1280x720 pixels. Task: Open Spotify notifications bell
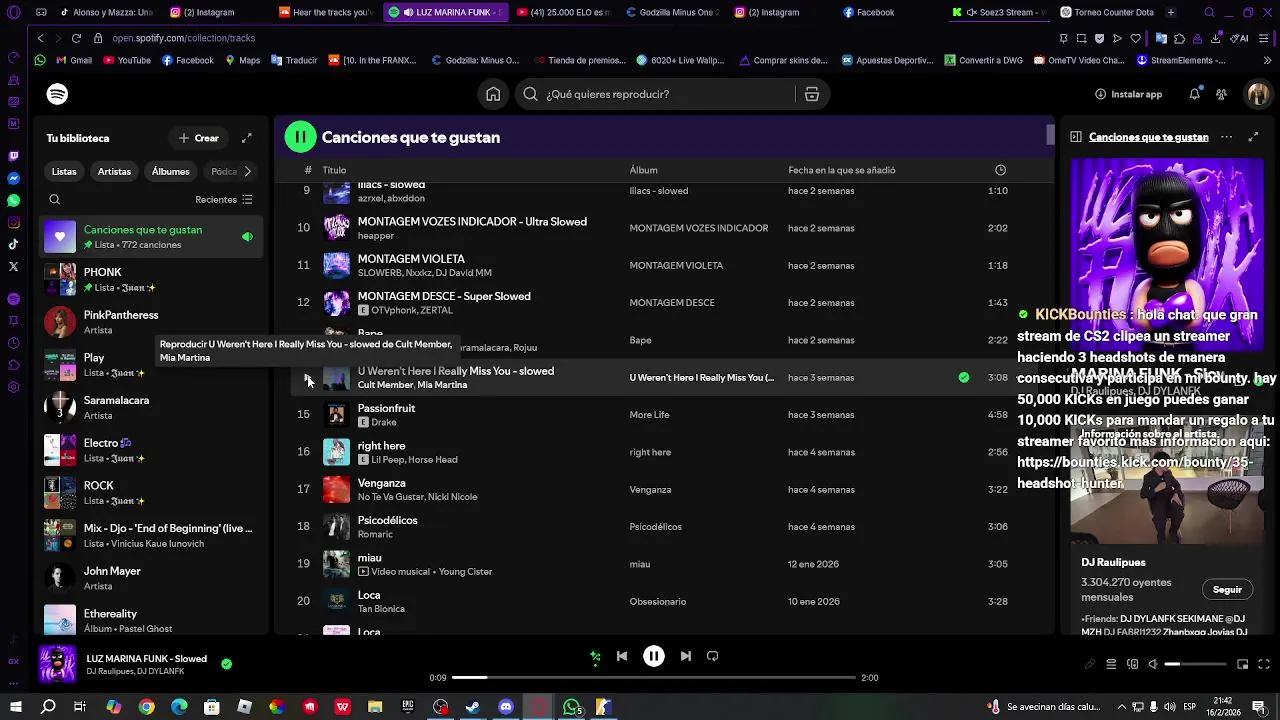(x=1194, y=94)
